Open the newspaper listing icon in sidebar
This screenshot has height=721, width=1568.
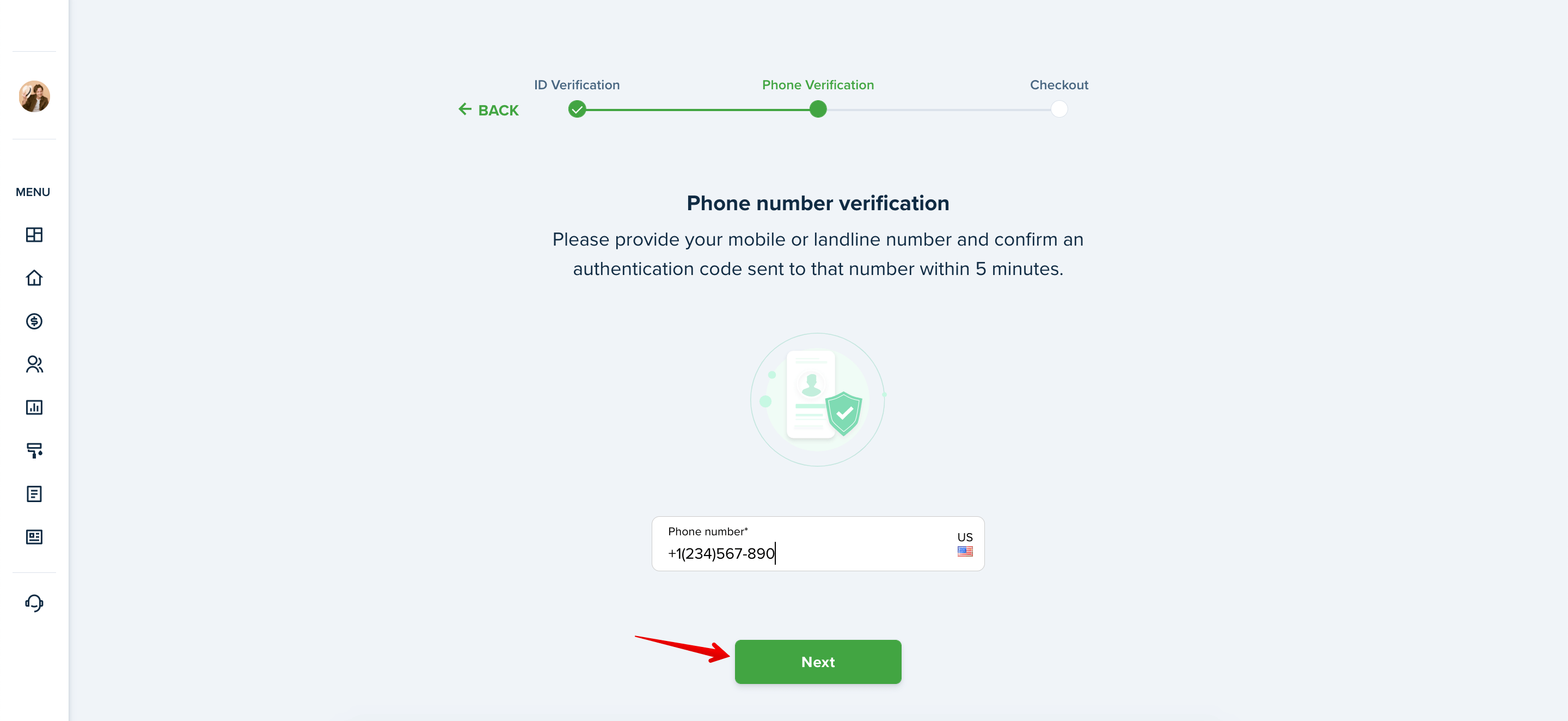pyautogui.click(x=34, y=537)
